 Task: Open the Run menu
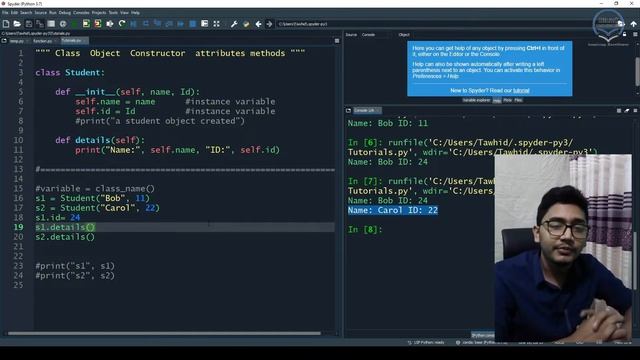53,13
